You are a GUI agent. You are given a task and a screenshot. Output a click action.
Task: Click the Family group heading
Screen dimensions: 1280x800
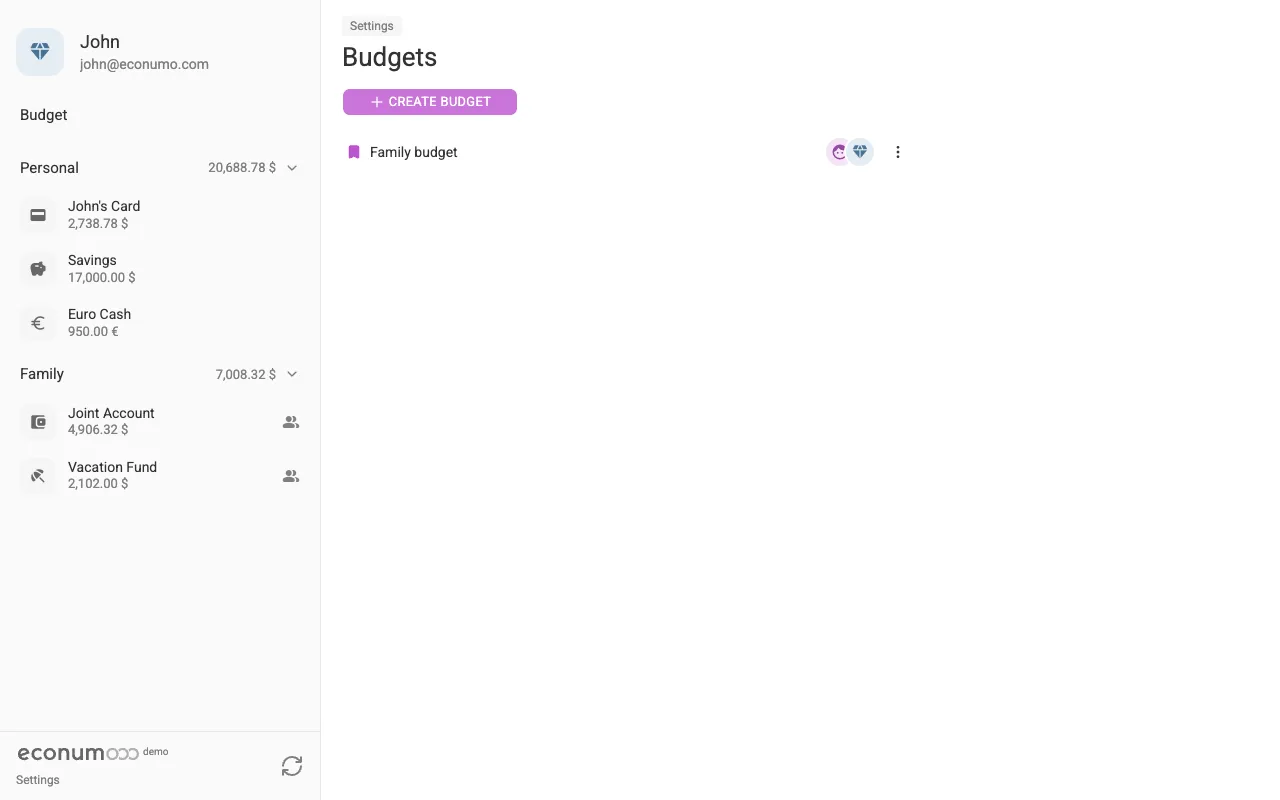point(42,374)
